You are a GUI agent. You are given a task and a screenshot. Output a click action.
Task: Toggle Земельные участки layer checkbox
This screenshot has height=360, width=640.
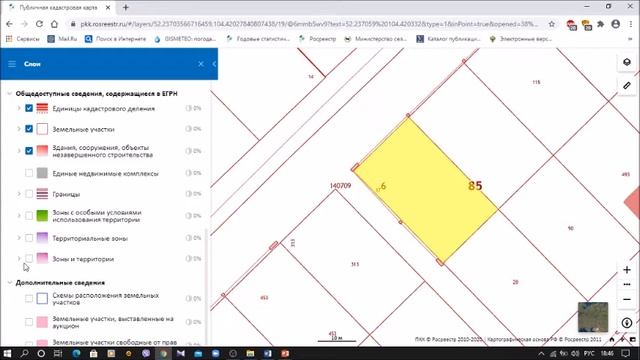29,129
